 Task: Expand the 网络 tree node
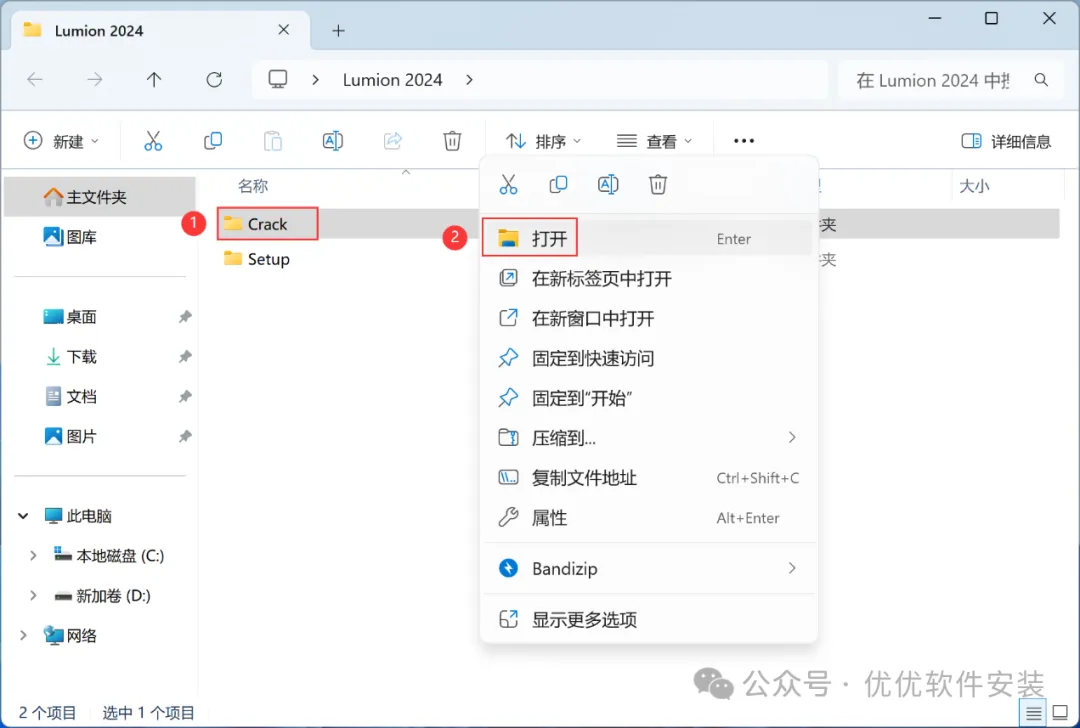23,636
